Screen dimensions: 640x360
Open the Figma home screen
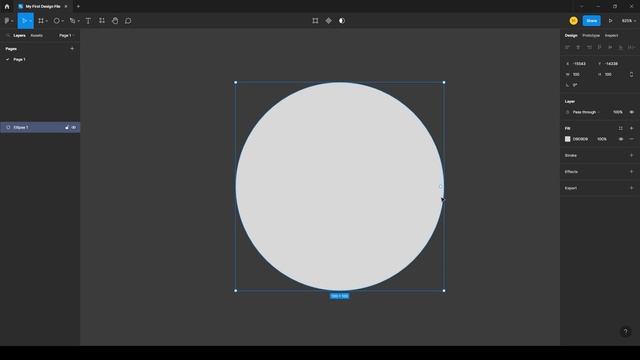pyautogui.click(x=7, y=7)
